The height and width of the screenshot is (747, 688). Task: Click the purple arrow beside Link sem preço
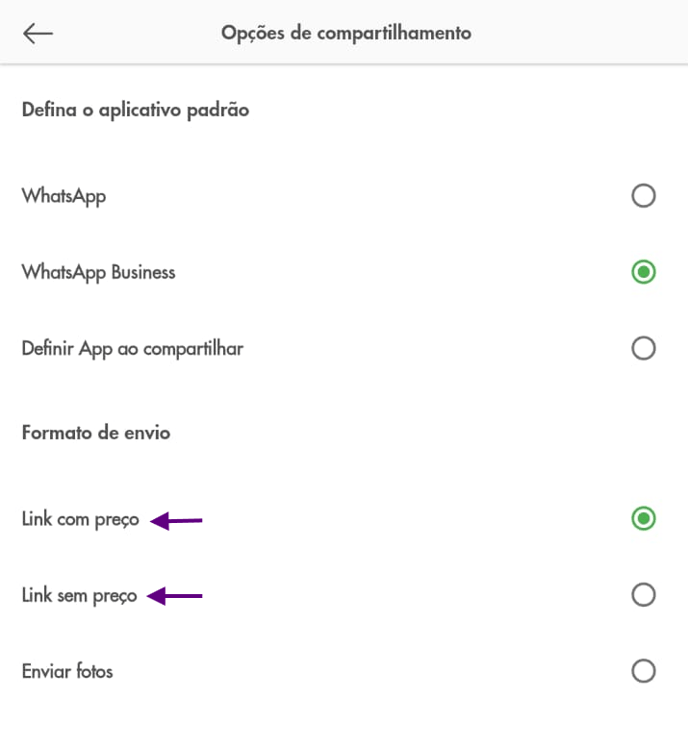(175, 596)
